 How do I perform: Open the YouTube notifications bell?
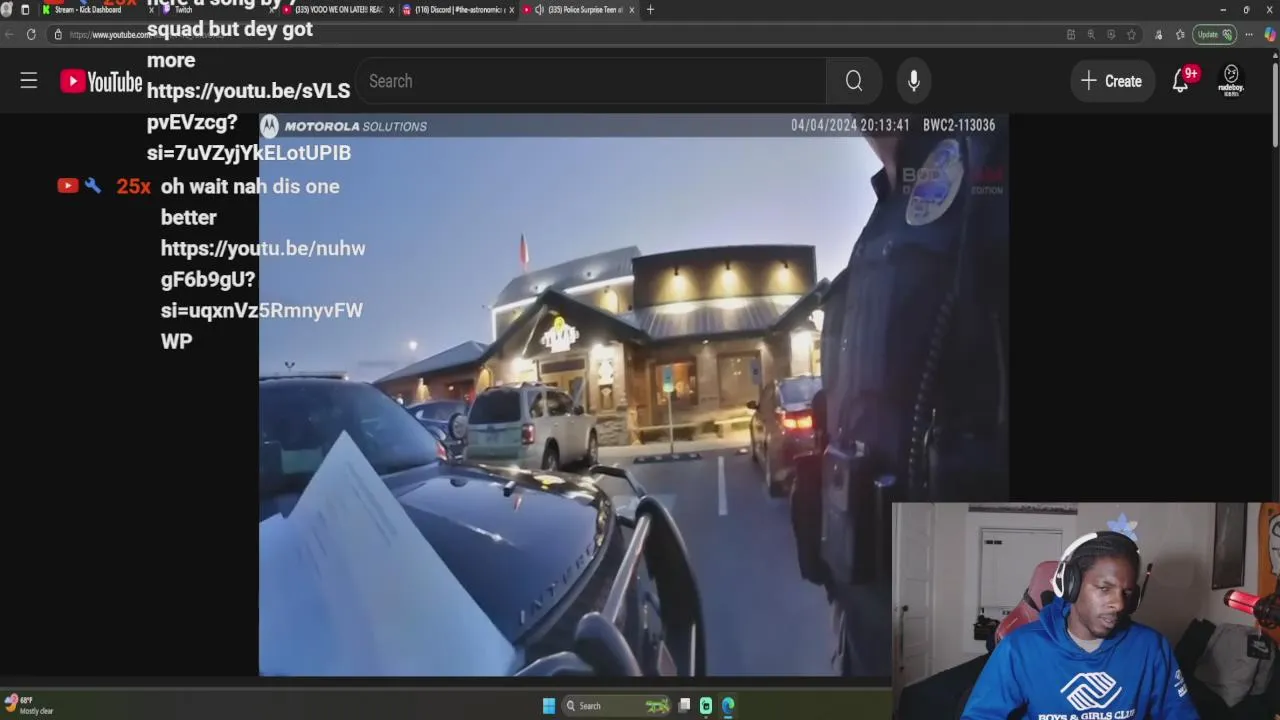(x=1181, y=82)
